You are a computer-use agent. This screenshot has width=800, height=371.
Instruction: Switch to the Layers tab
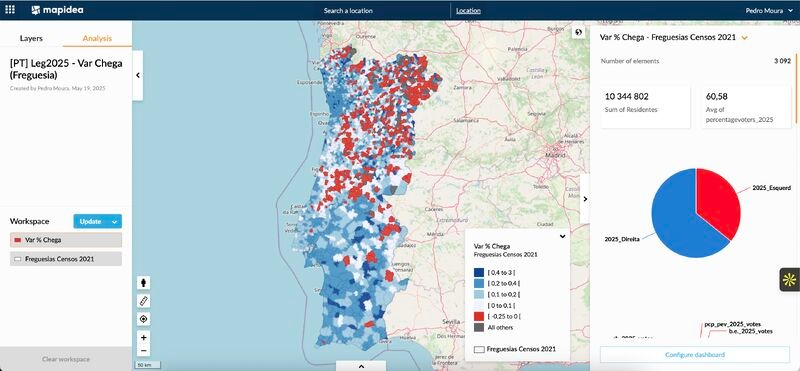coord(31,38)
